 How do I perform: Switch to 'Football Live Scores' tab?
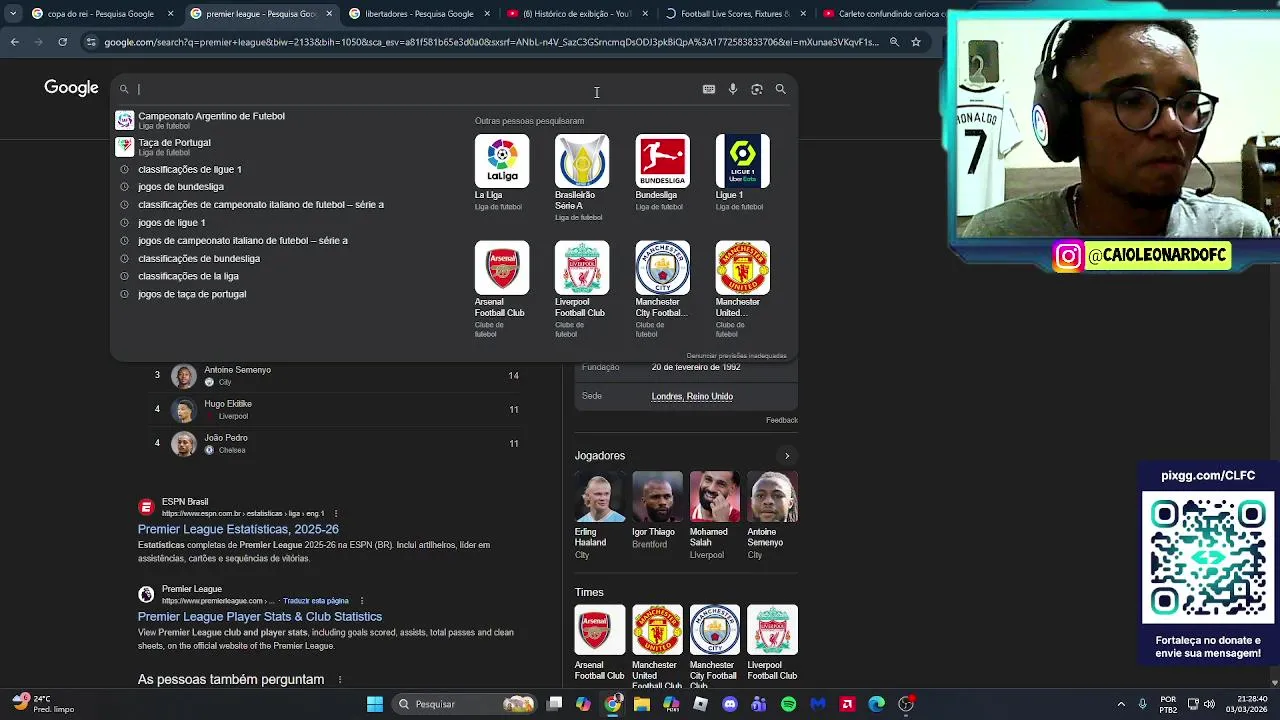[x=734, y=14]
